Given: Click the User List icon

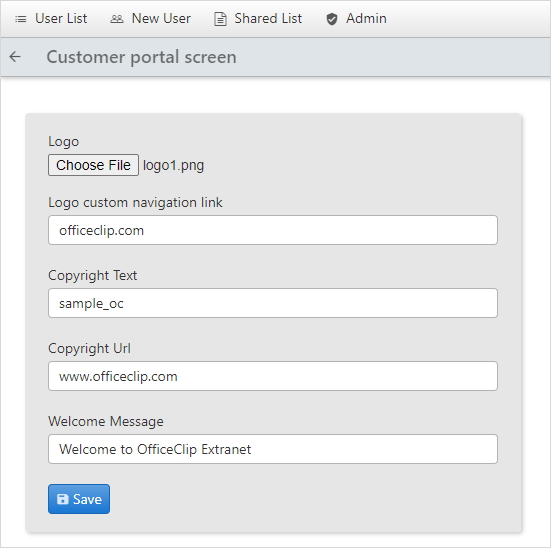Looking at the screenshot, I should 20,19.
